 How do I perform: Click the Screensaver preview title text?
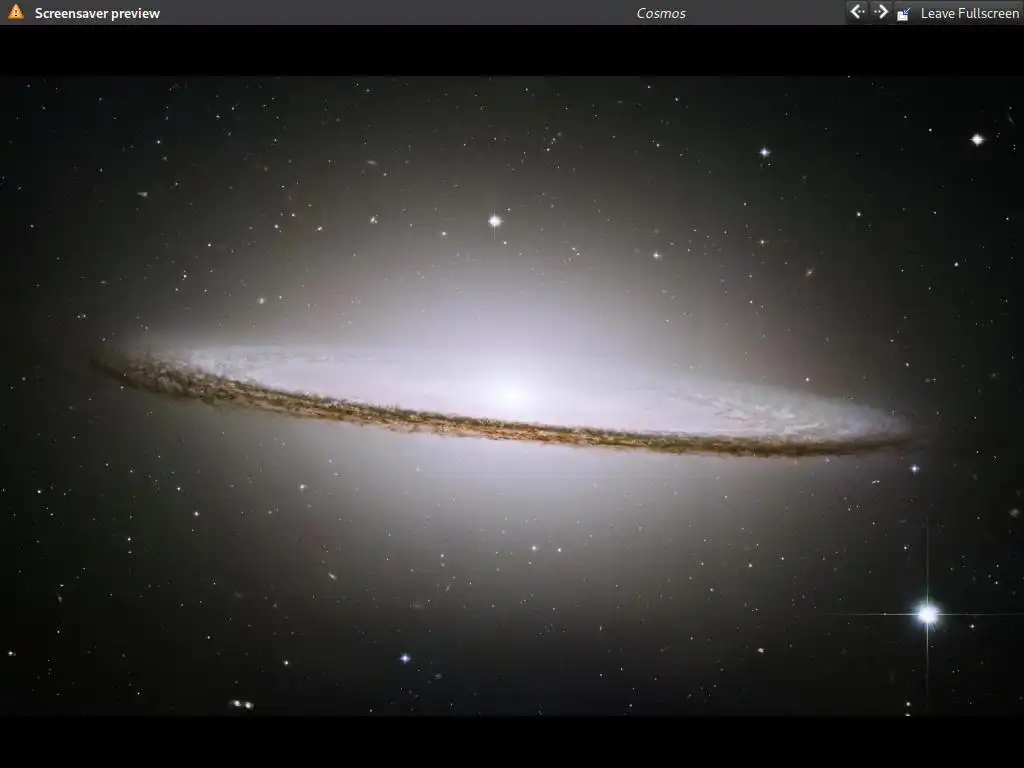[x=97, y=13]
